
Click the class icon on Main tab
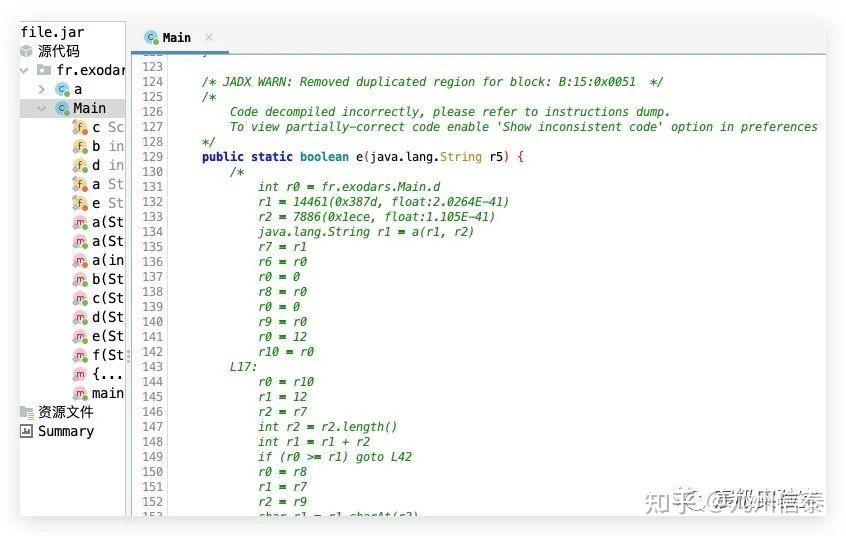151,37
